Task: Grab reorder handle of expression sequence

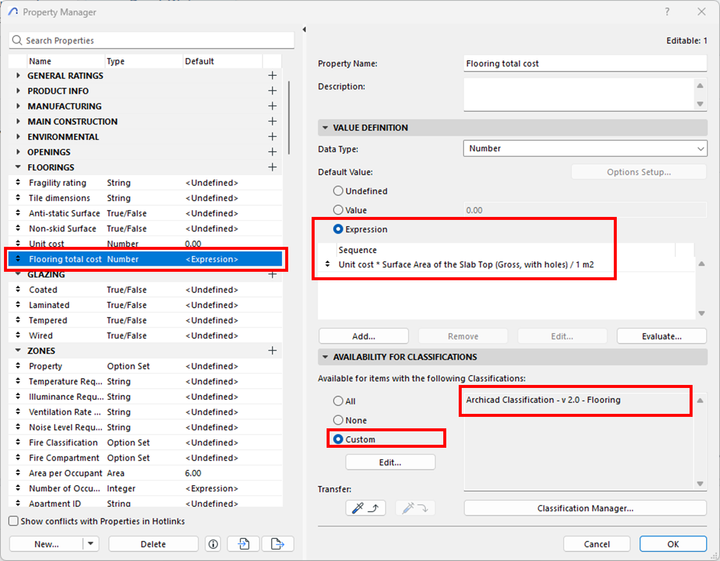Action: [327, 264]
